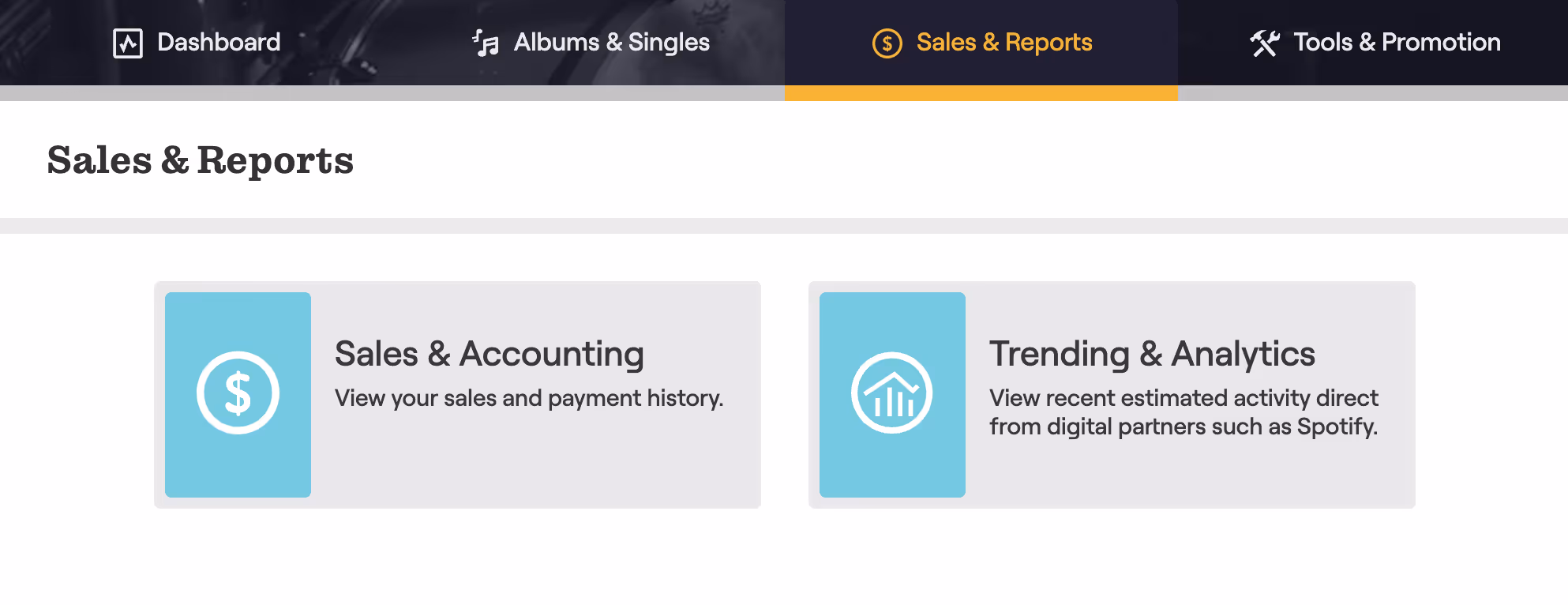The height and width of the screenshot is (605, 1568).
Task: Click the hammer and wrench Tools icon
Action: coord(1265,43)
